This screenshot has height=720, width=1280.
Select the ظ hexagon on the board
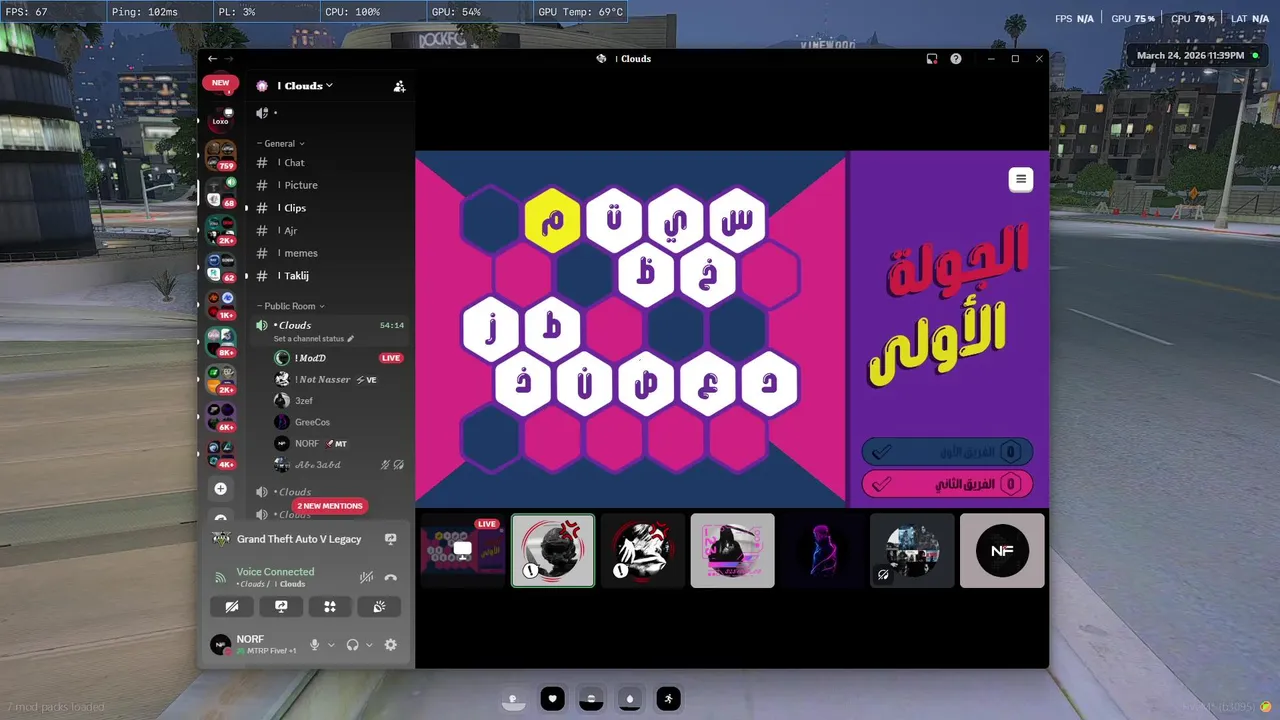point(645,273)
